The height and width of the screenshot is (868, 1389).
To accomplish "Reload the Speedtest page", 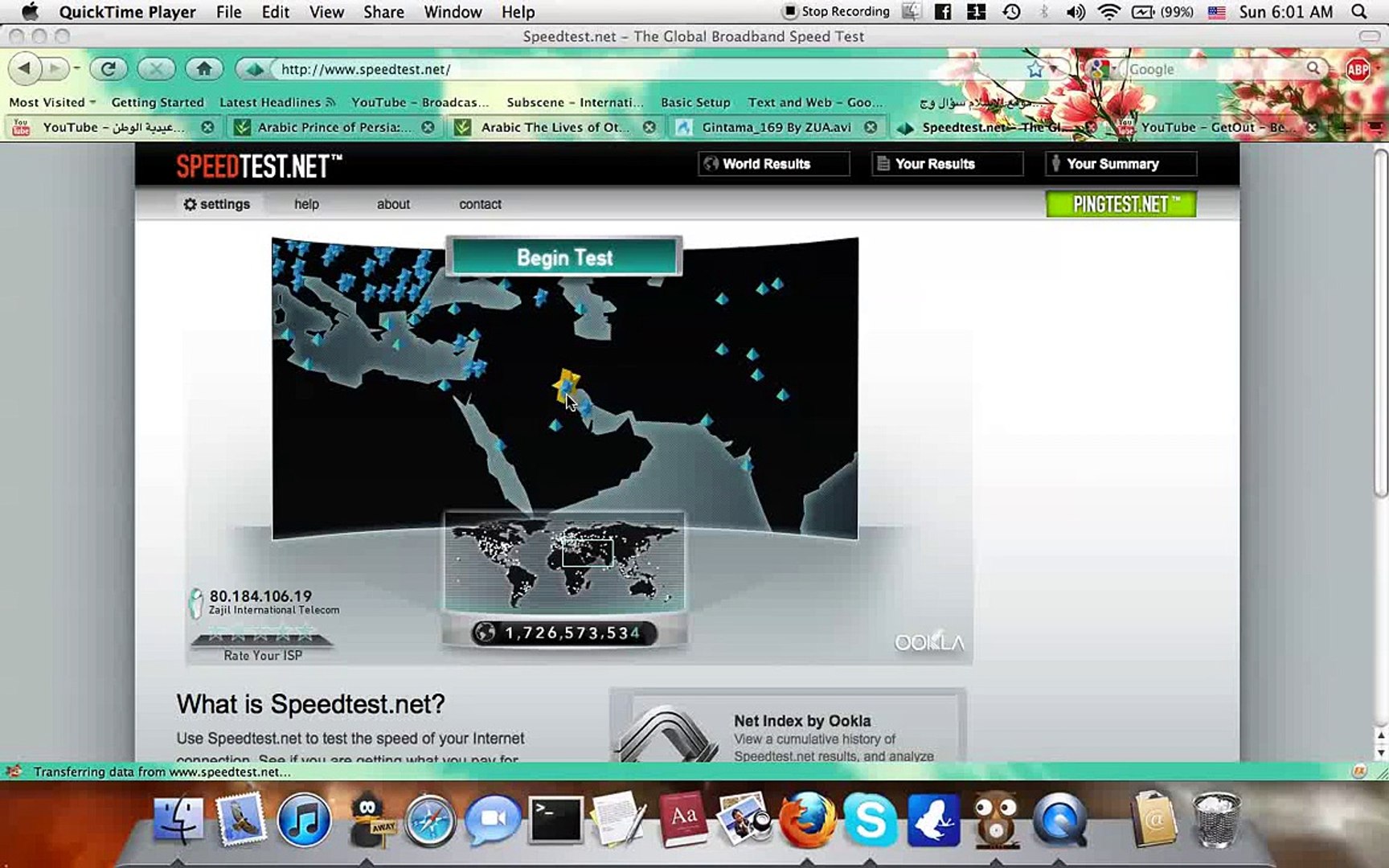I will 108,69.
